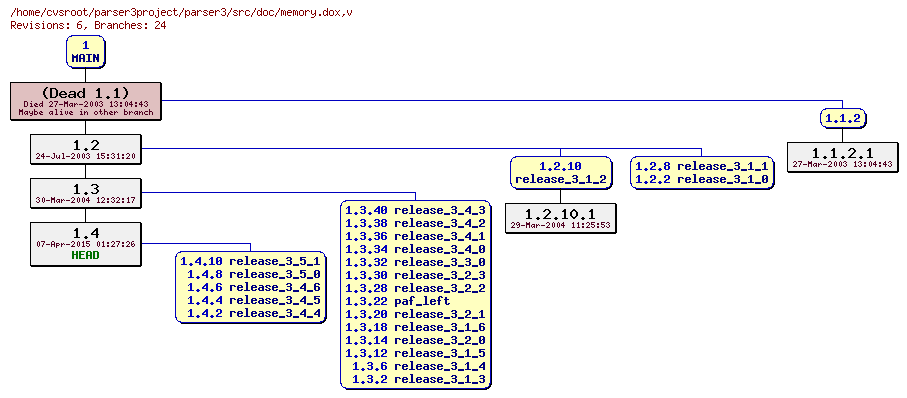Select the Dead 1.1 revision box
Viewport: 907px width, 398px height.
point(86,101)
